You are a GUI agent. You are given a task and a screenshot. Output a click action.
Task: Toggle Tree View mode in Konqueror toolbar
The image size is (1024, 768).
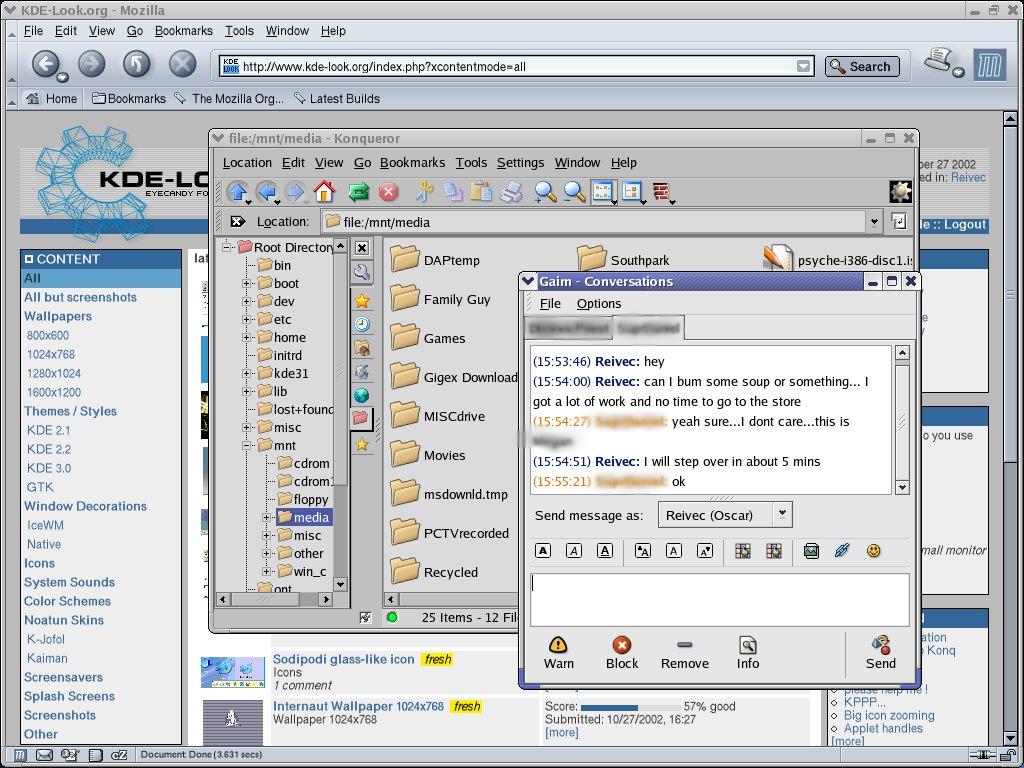(632, 192)
